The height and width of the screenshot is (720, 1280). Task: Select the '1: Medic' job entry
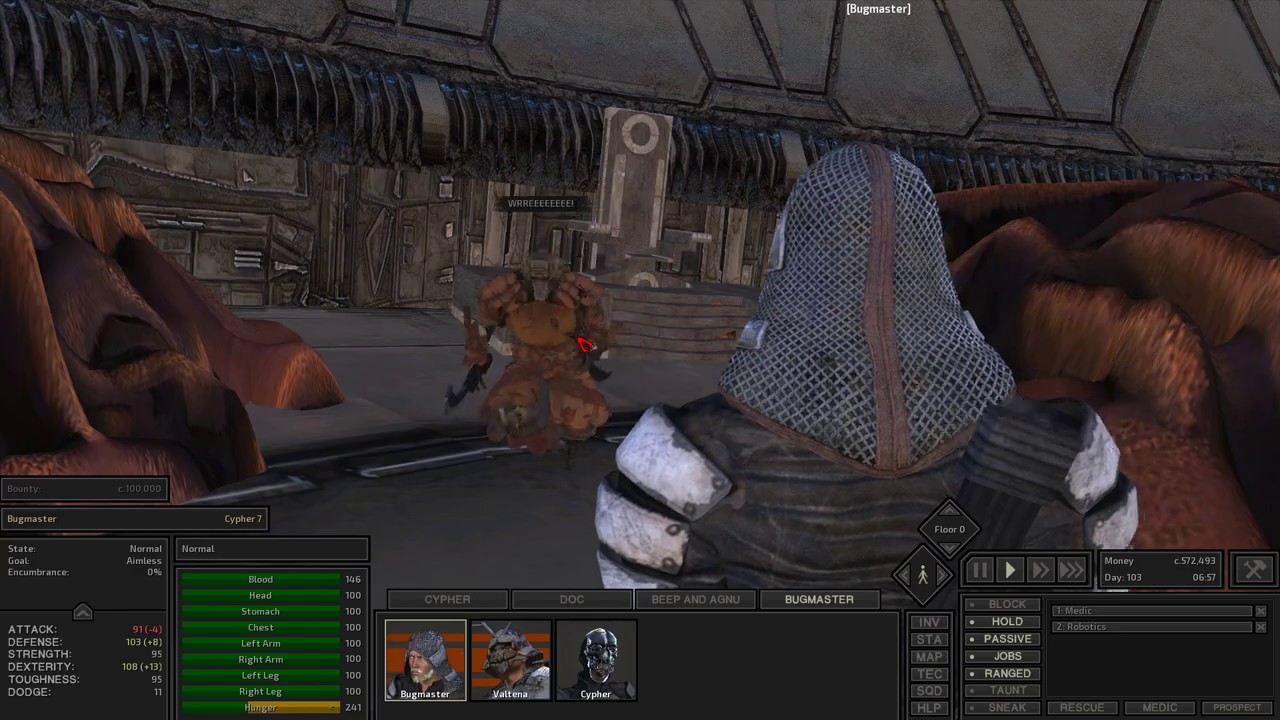(1152, 611)
